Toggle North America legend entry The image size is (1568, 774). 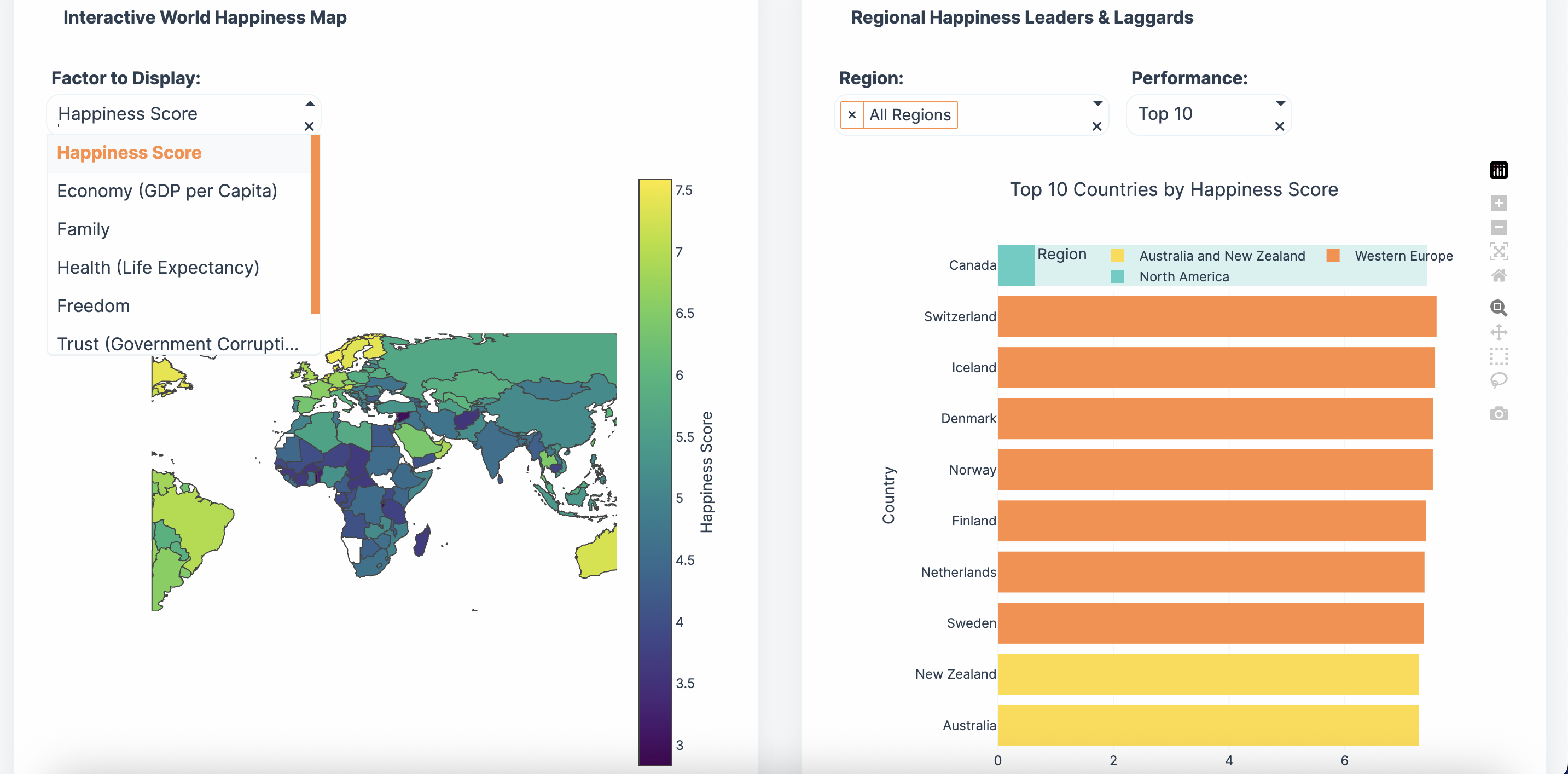1183,276
